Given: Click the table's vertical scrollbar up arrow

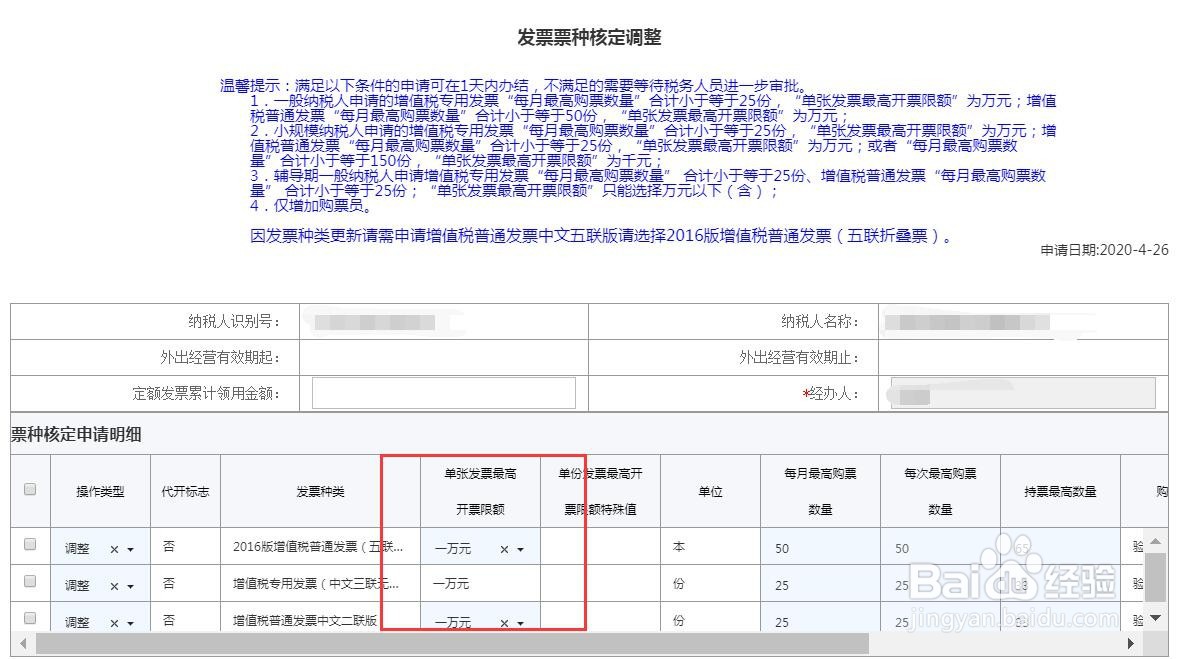Looking at the screenshot, I should (x=1156, y=540).
